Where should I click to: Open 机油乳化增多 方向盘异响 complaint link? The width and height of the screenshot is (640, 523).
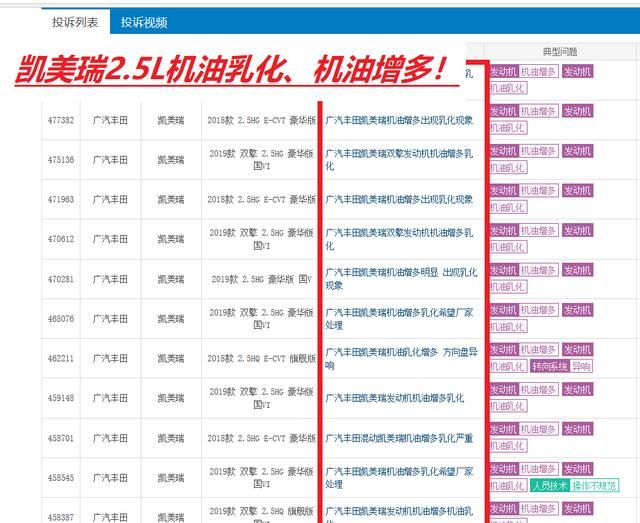click(x=401, y=358)
